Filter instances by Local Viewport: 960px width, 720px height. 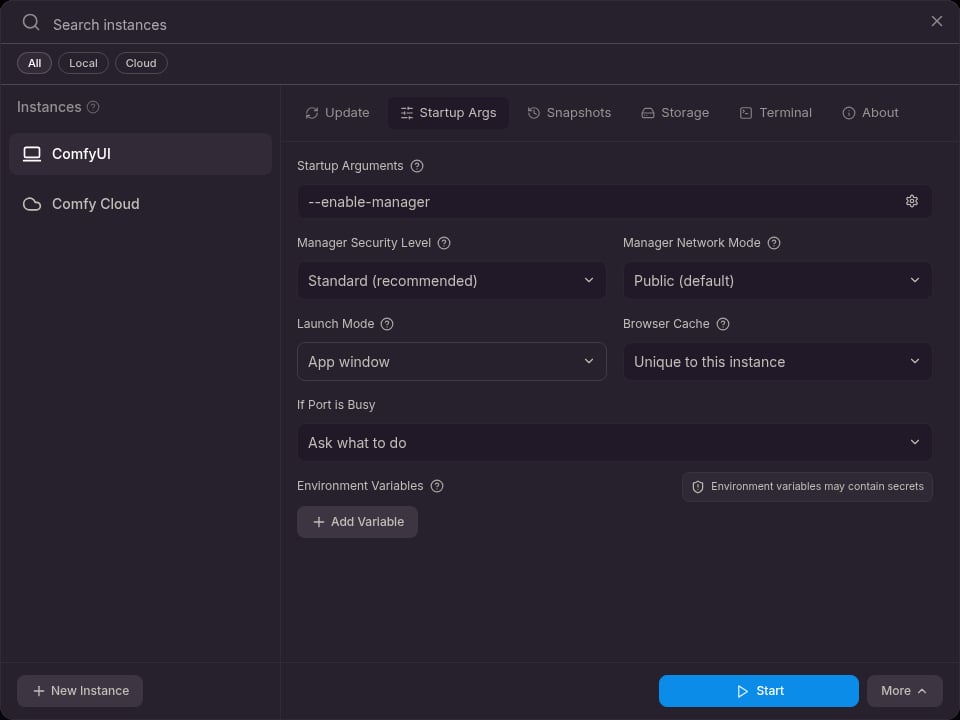click(x=83, y=63)
